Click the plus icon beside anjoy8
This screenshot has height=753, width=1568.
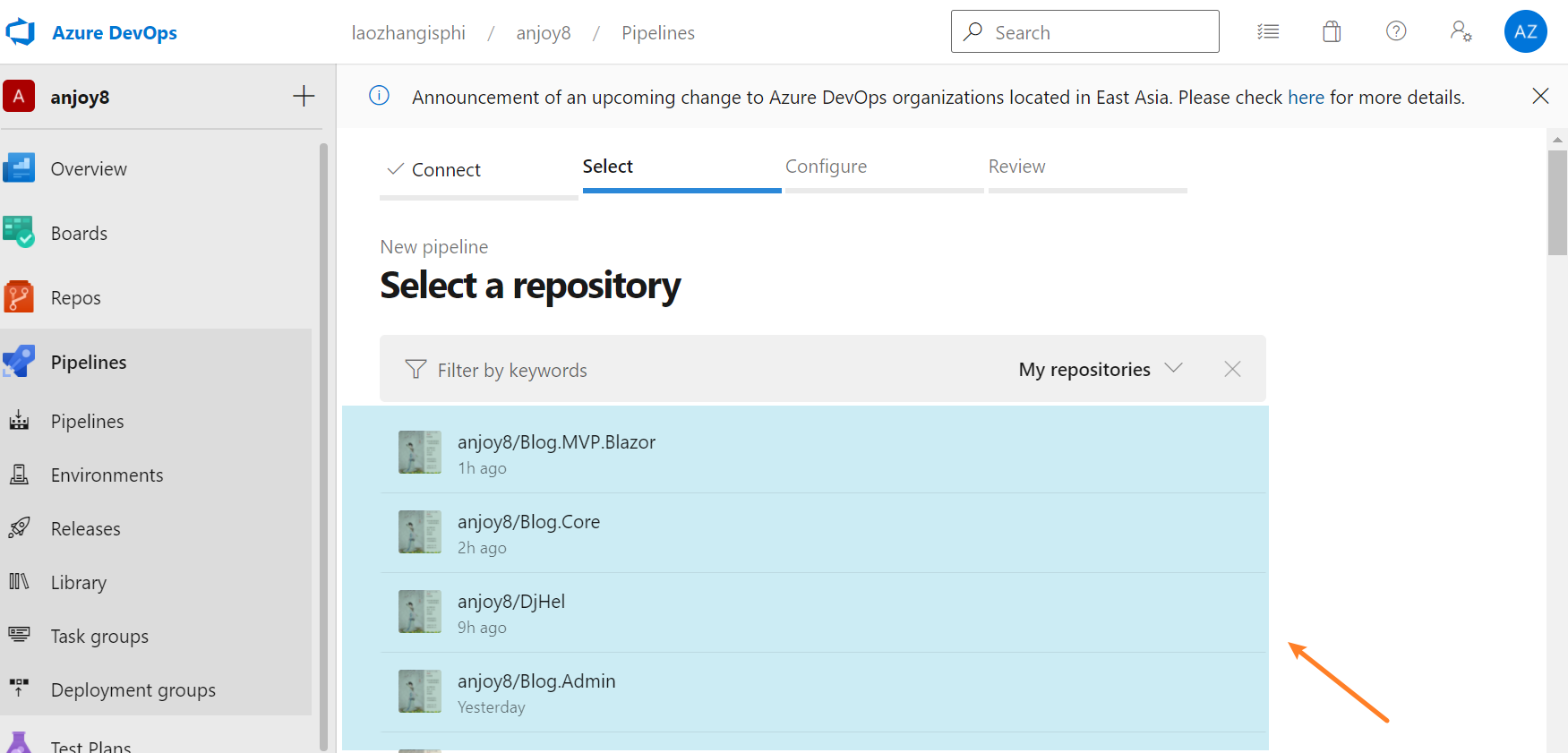click(304, 96)
